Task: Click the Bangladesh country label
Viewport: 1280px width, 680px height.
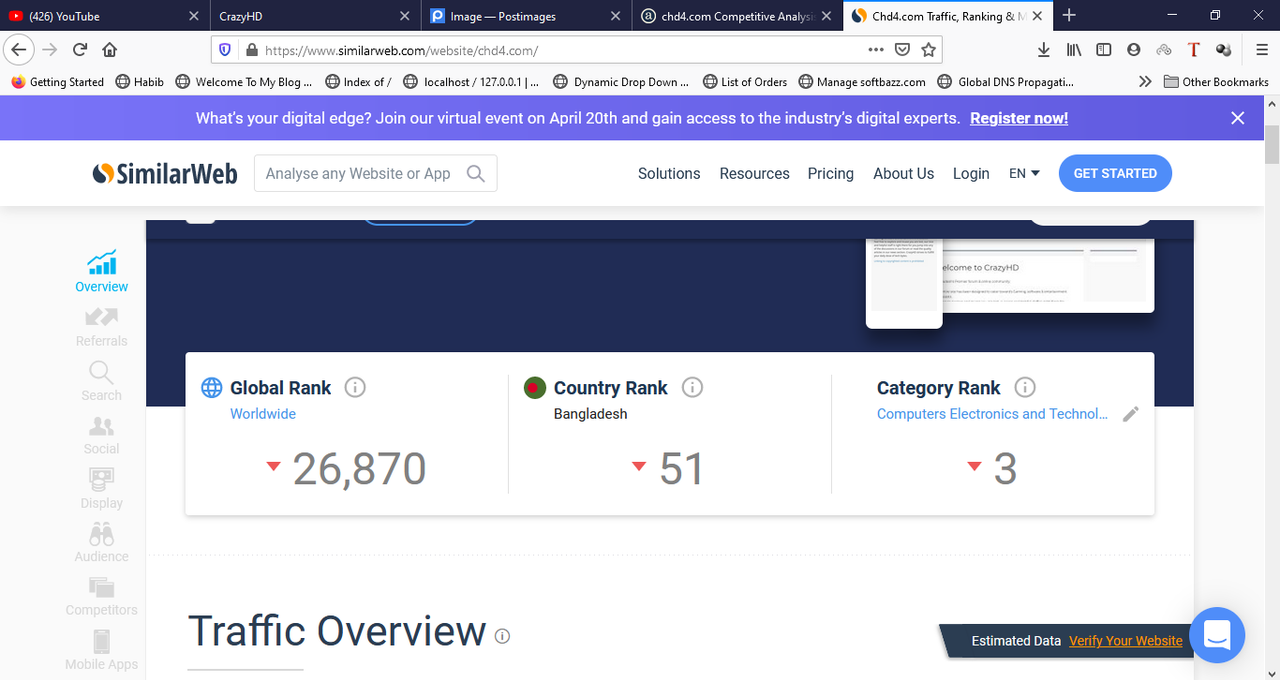Action: [x=590, y=414]
